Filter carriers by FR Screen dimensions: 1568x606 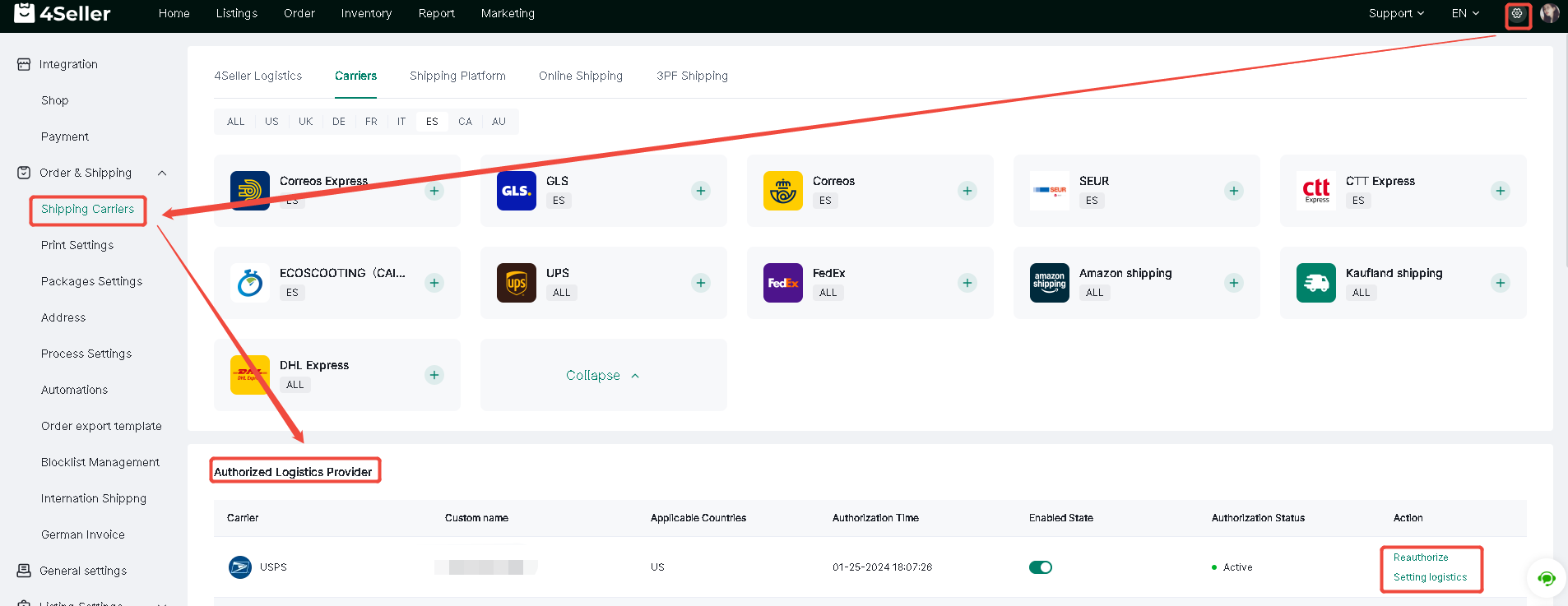pos(371,122)
